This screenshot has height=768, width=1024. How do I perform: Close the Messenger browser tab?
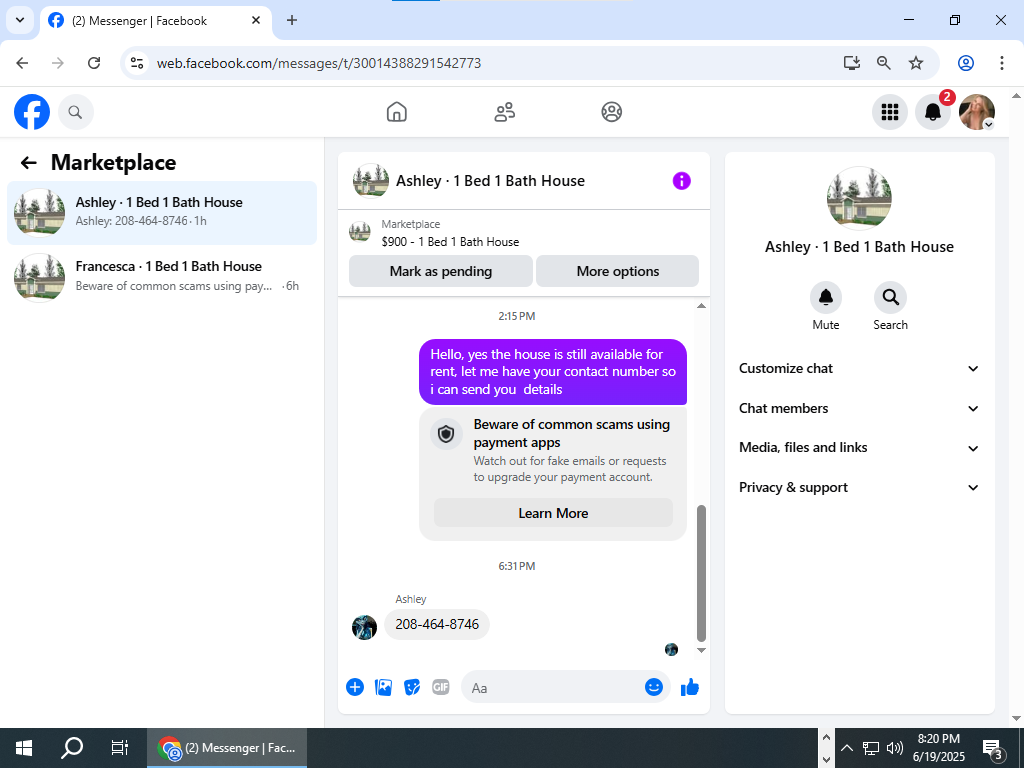256,20
